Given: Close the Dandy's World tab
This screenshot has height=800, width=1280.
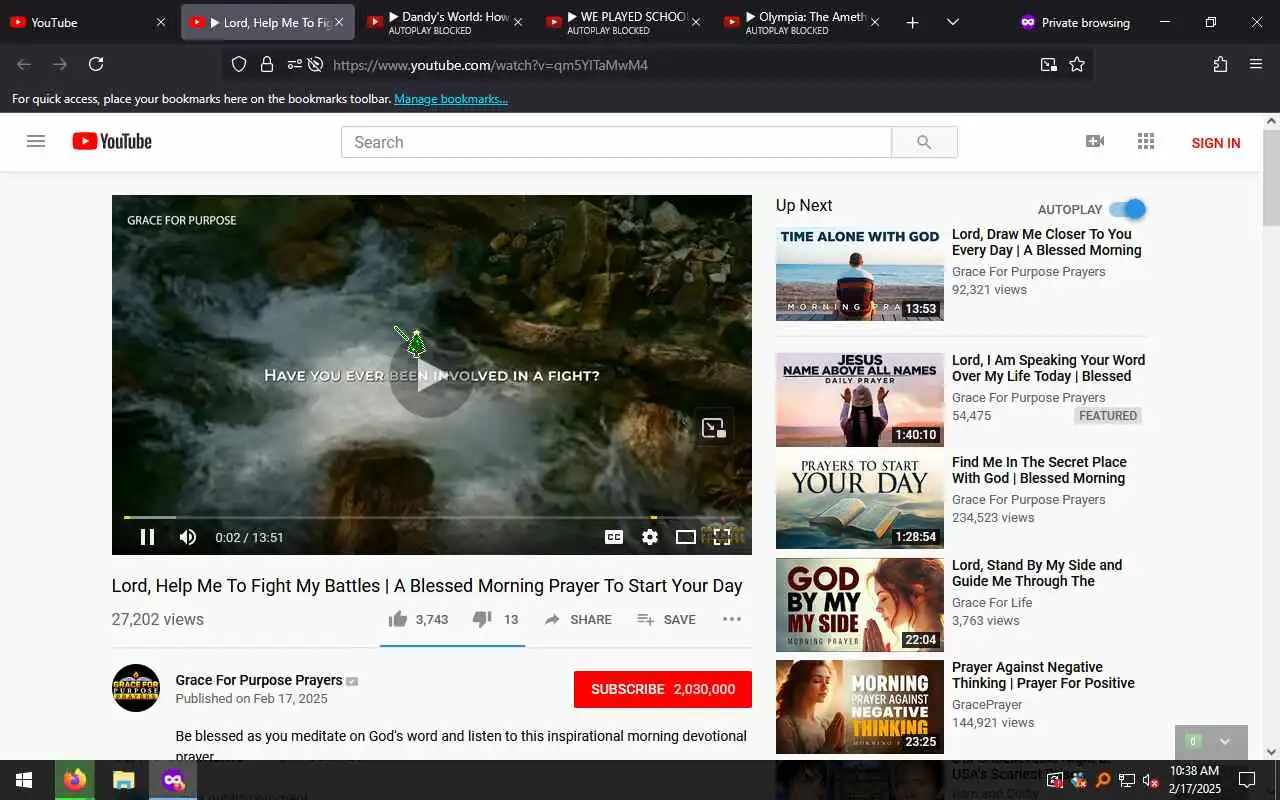Looking at the screenshot, I should [518, 22].
